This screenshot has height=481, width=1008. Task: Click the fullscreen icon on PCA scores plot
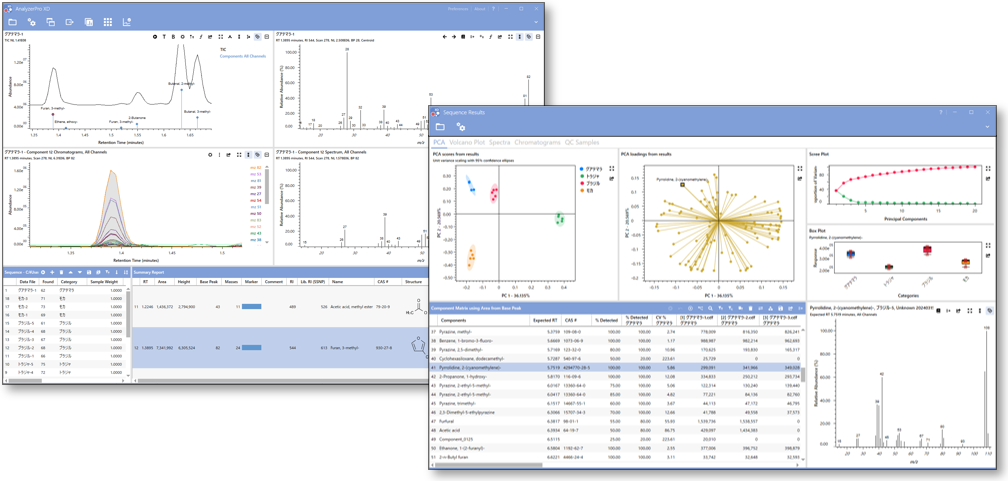612,169
